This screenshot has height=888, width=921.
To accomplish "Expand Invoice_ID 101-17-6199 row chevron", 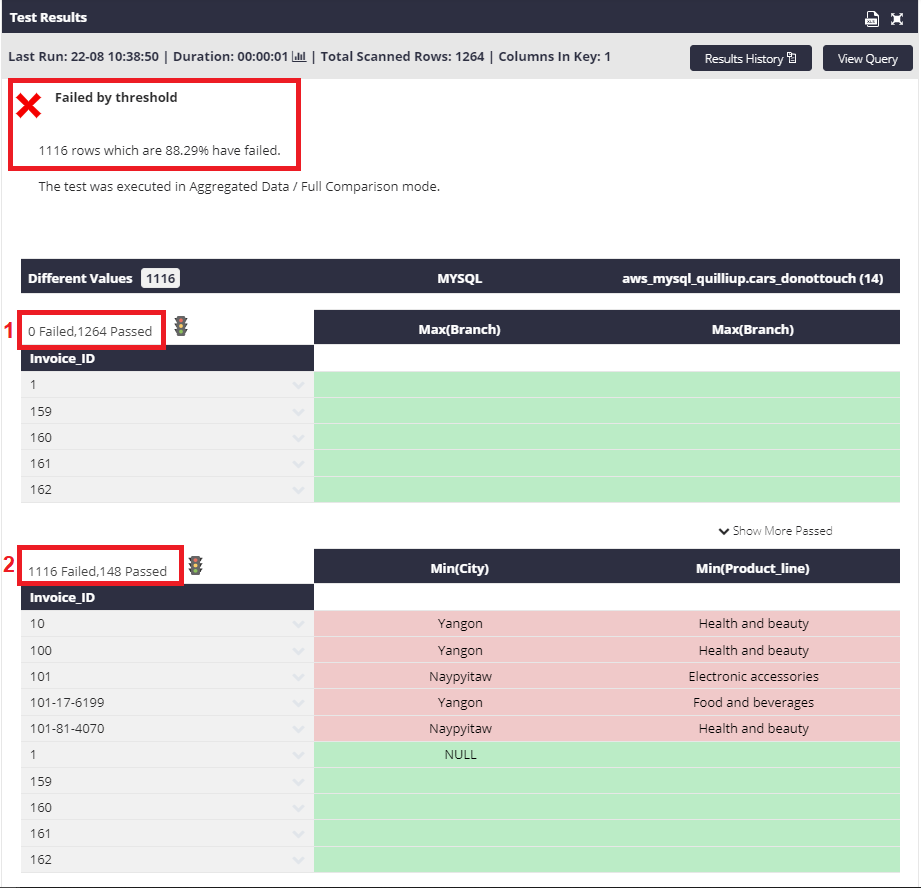I will (298, 703).
